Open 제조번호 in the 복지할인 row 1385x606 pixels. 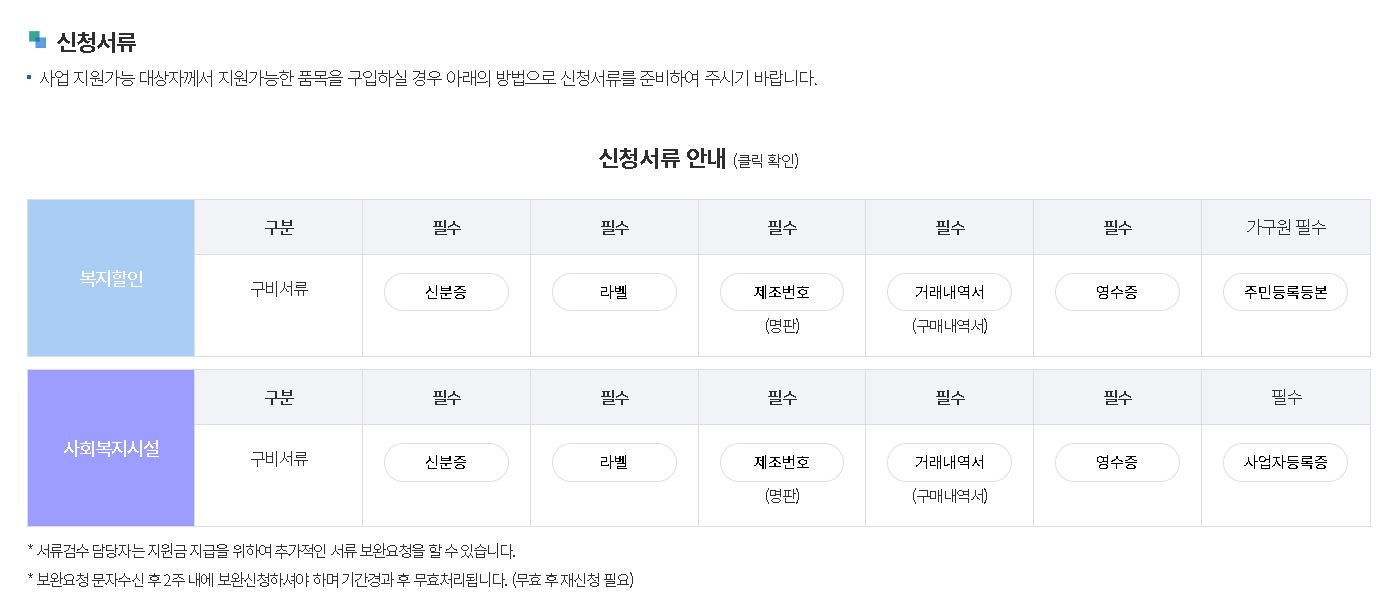tap(782, 292)
